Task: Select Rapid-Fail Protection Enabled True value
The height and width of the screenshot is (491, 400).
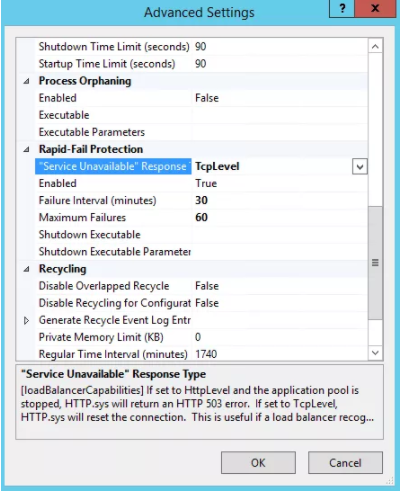Action: point(280,183)
